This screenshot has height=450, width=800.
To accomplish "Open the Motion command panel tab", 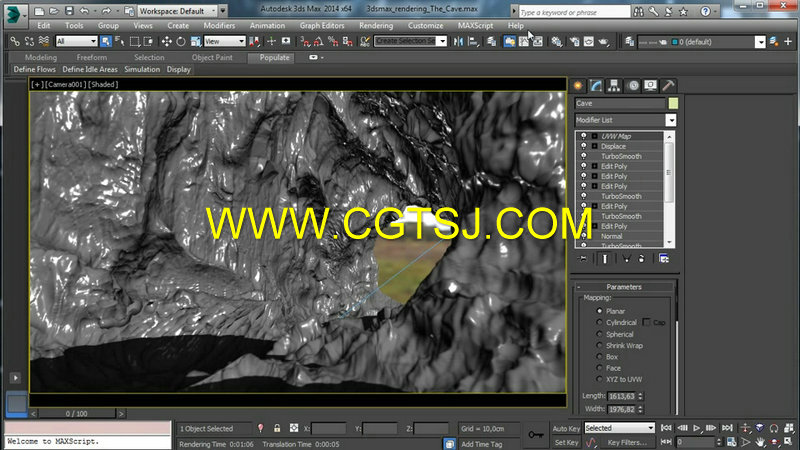I will pos(633,86).
